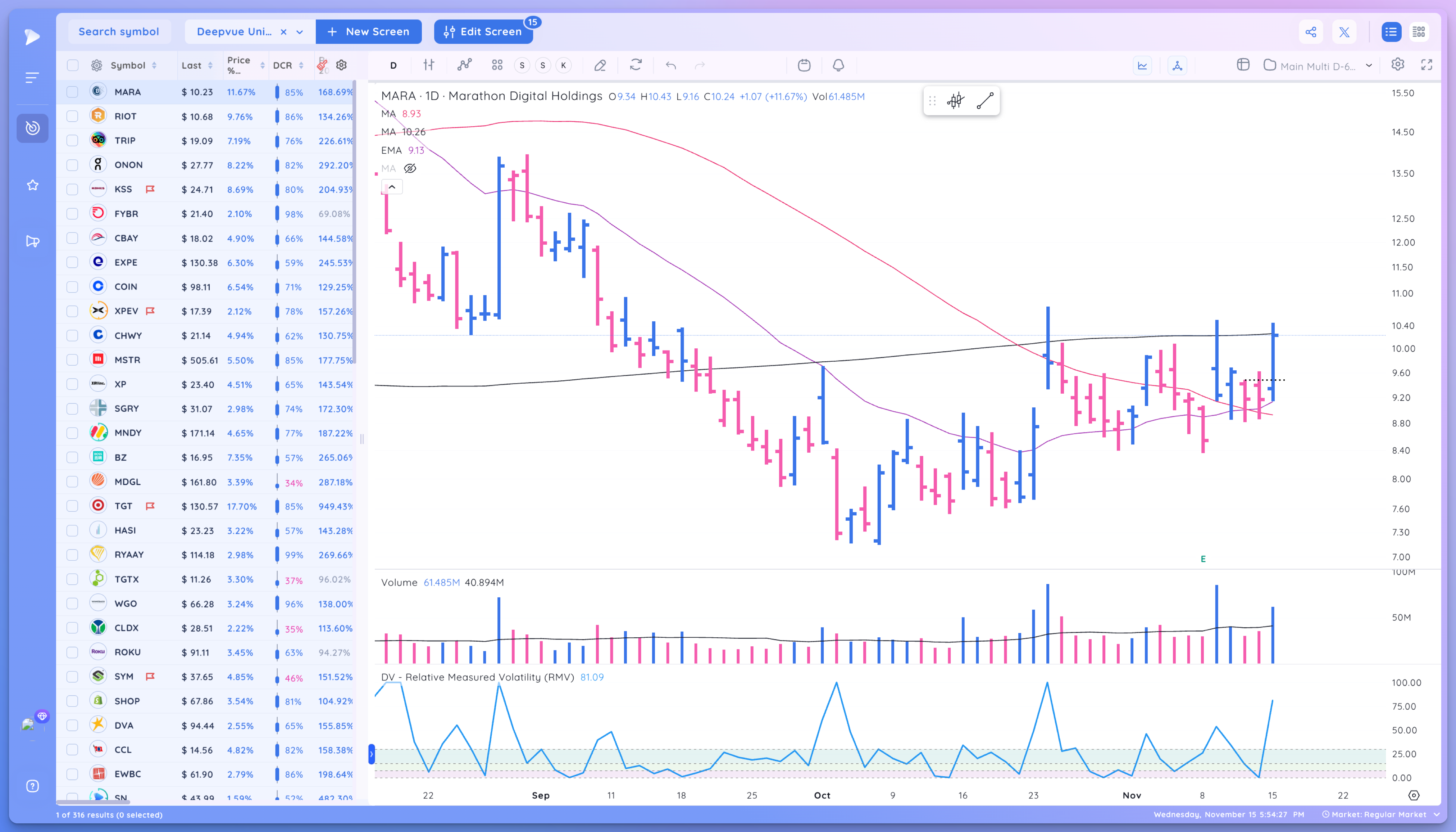The height and width of the screenshot is (832, 1456).
Task: Open the chart settings gear icon
Action: coord(1398,64)
